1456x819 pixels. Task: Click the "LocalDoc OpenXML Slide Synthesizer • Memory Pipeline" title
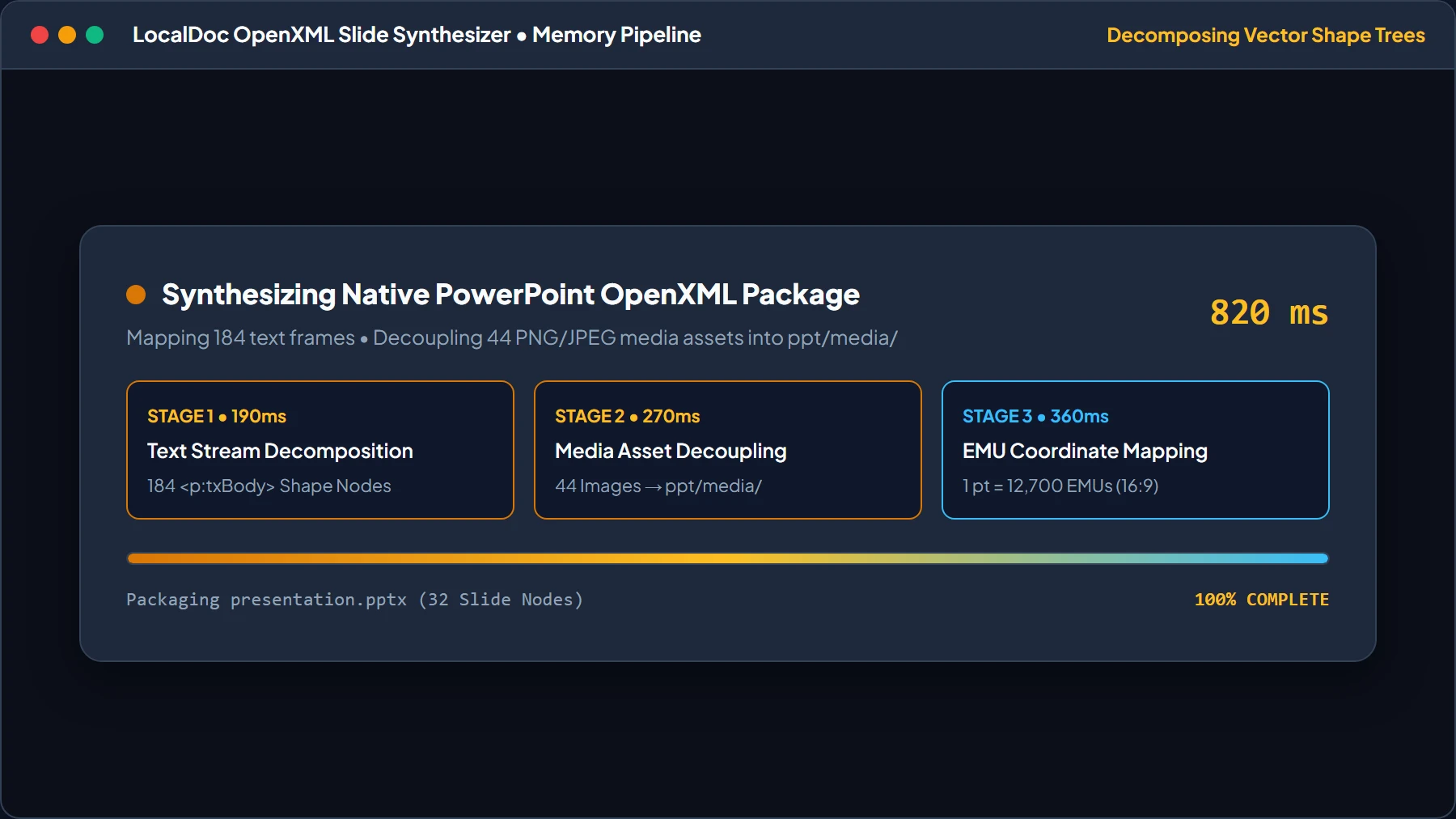point(417,35)
